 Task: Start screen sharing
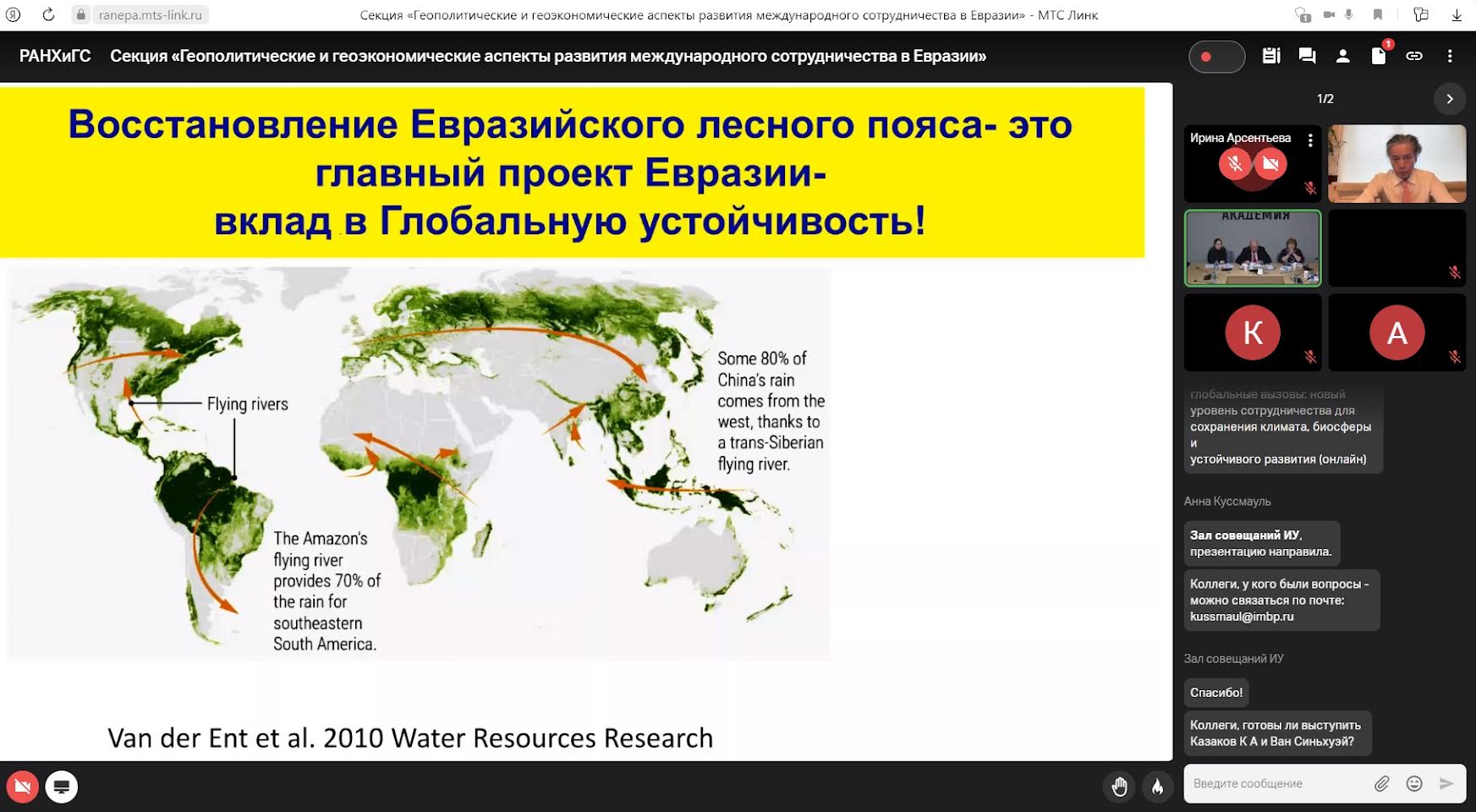[62, 787]
